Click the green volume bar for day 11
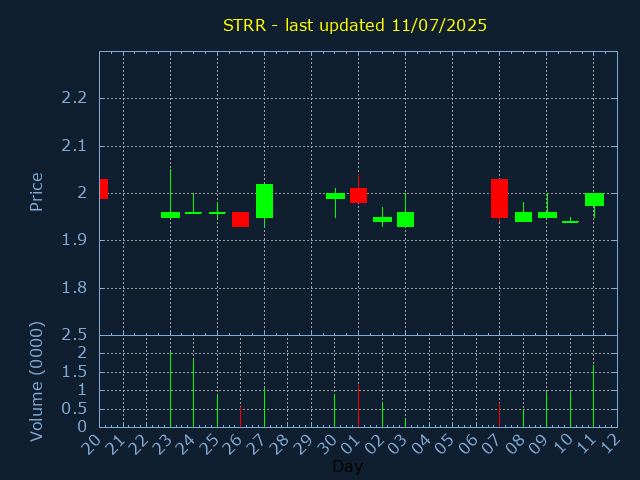Viewport: 640px width, 480px height. (x=593, y=396)
